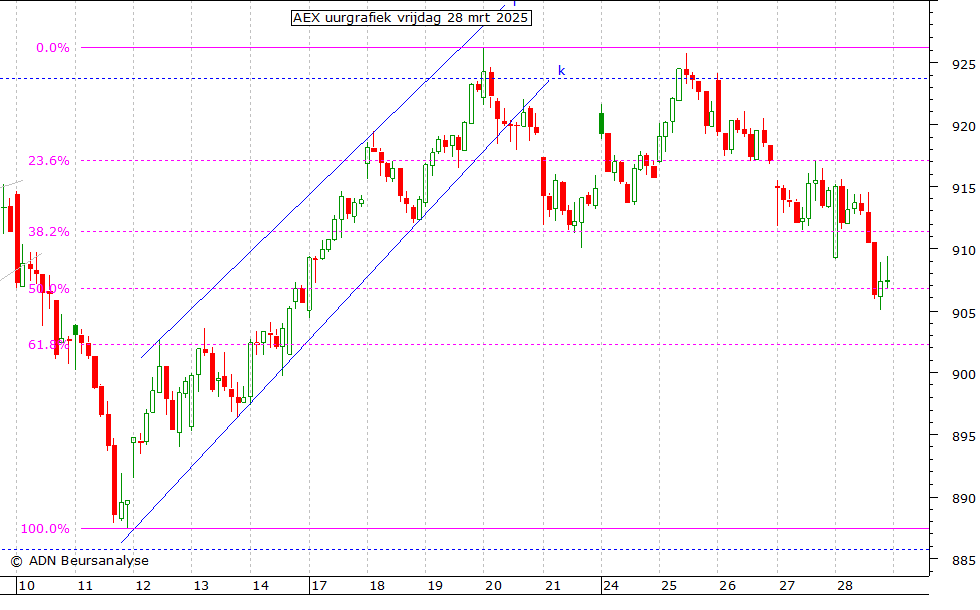Click date label 24 on time axis
The width and height of the screenshot is (980, 610).
pyautogui.click(x=611, y=586)
